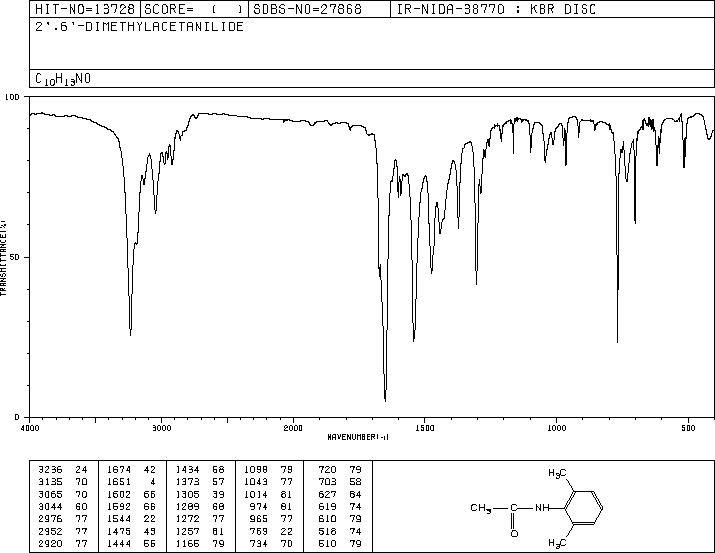
Task: Click the 974 peak table entry
Action: 272,506
